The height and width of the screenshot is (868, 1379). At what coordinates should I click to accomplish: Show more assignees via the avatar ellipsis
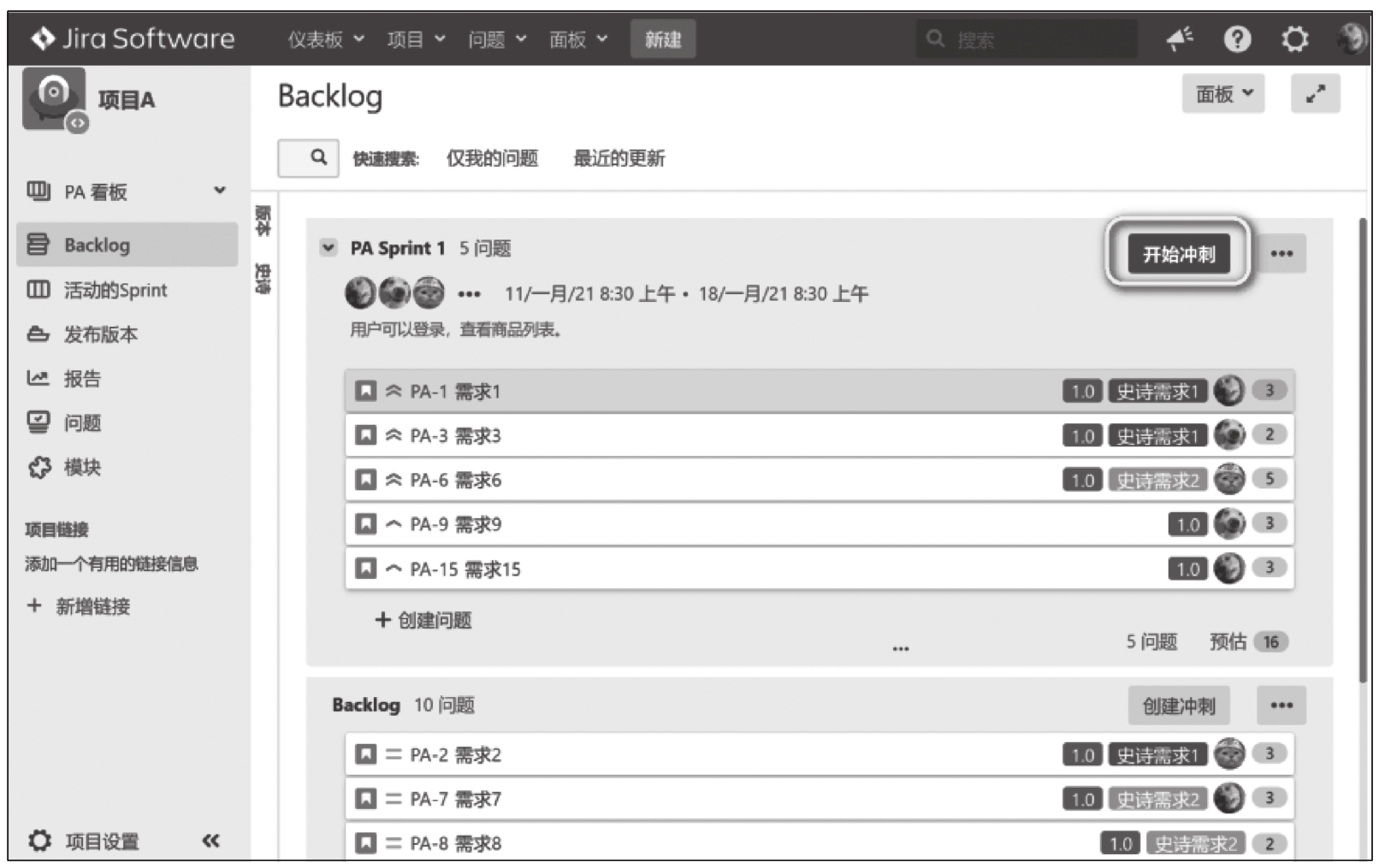(469, 294)
